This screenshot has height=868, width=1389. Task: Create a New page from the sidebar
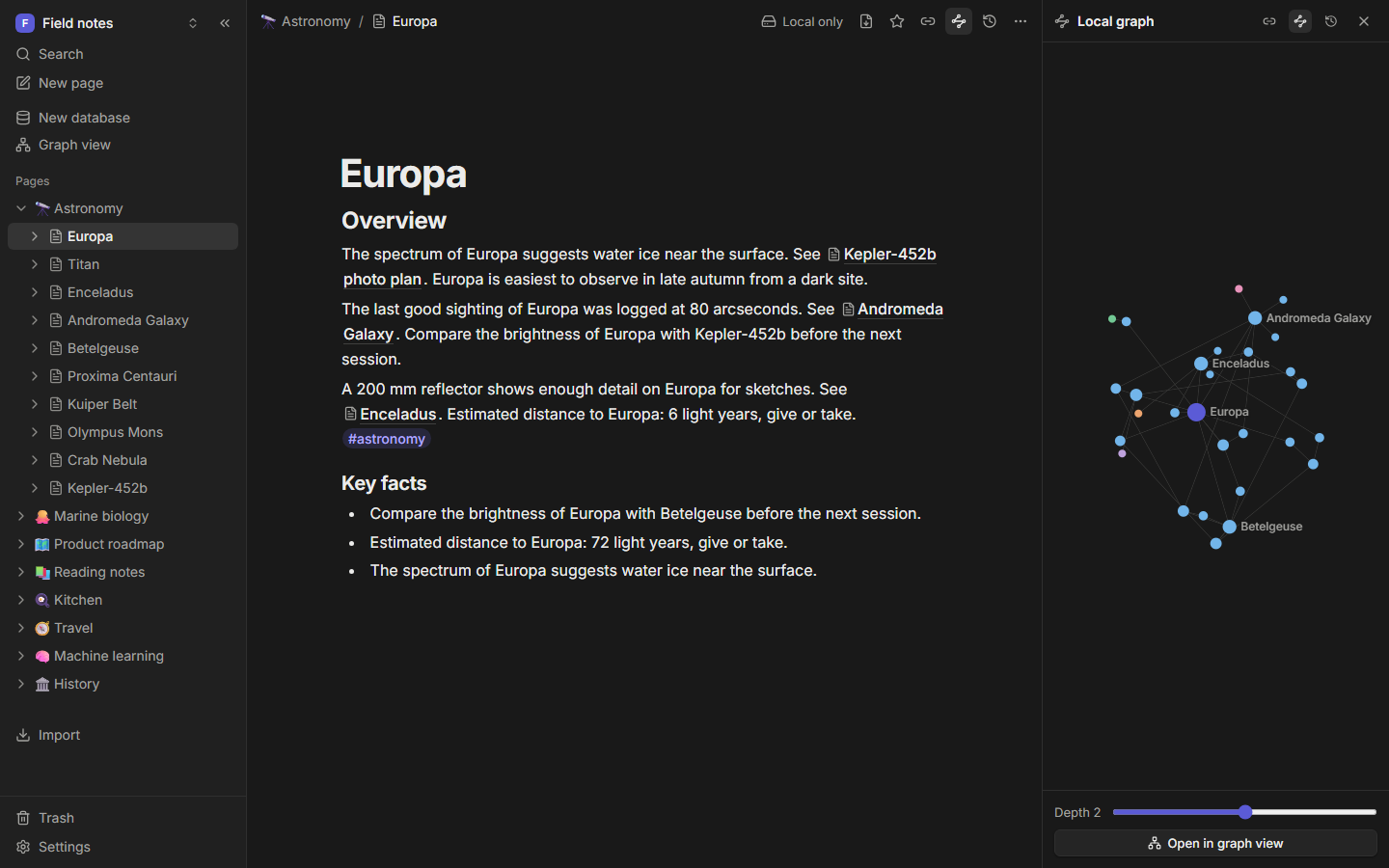coord(123,83)
